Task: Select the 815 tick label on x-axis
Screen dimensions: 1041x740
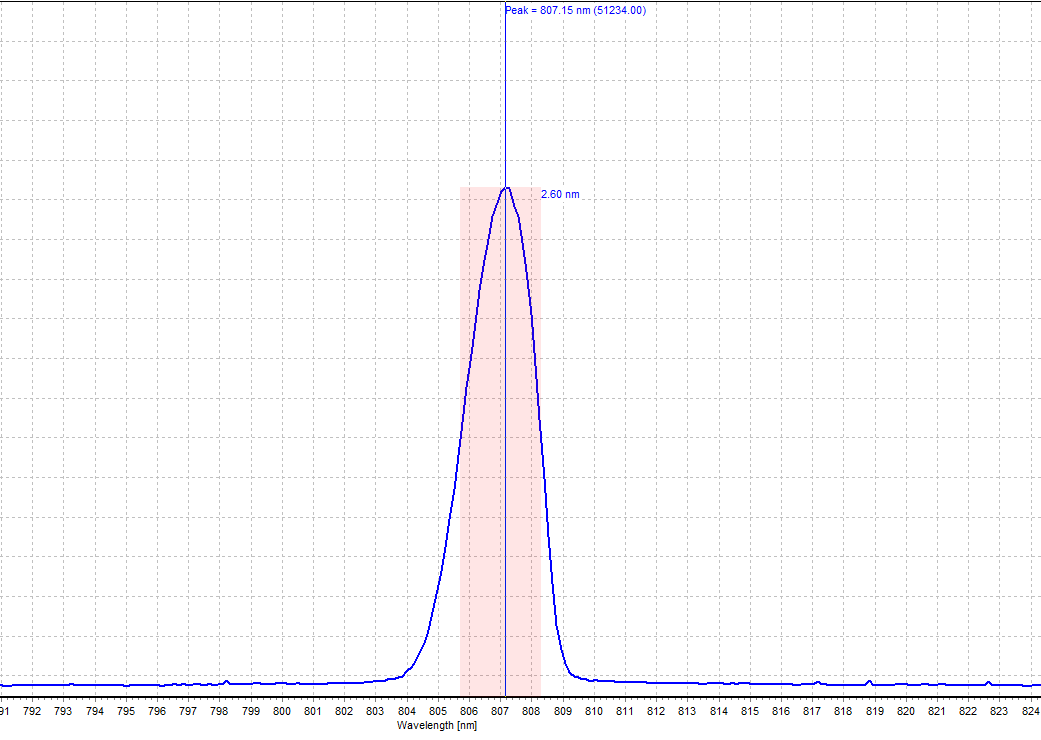Action: [x=749, y=711]
